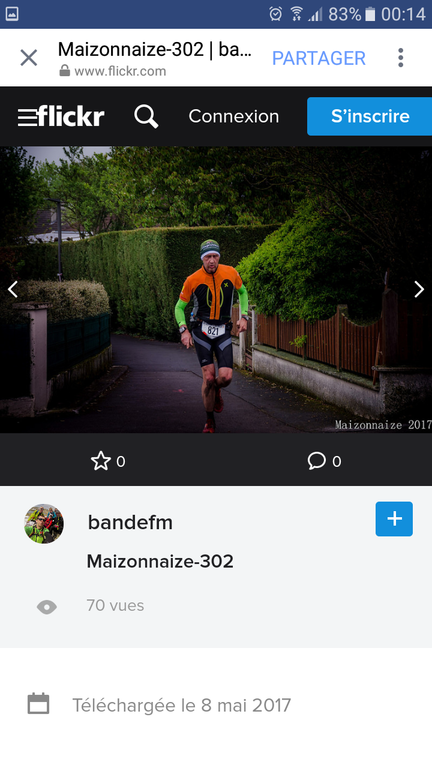Close the browser tab with X
The image size is (432, 768).
[28, 58]
